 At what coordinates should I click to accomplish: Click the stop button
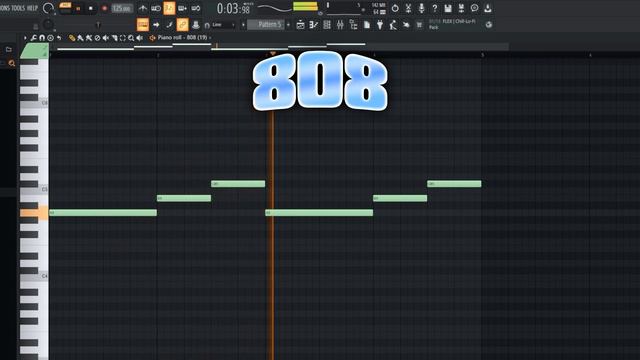(x=91, y=8)
